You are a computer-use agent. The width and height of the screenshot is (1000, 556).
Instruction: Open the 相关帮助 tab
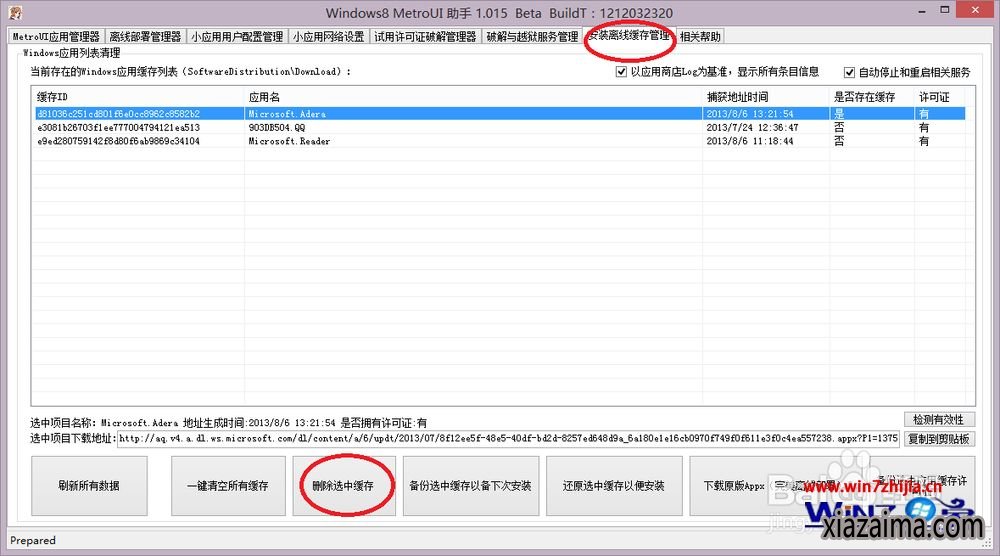(x=700, y=37)
